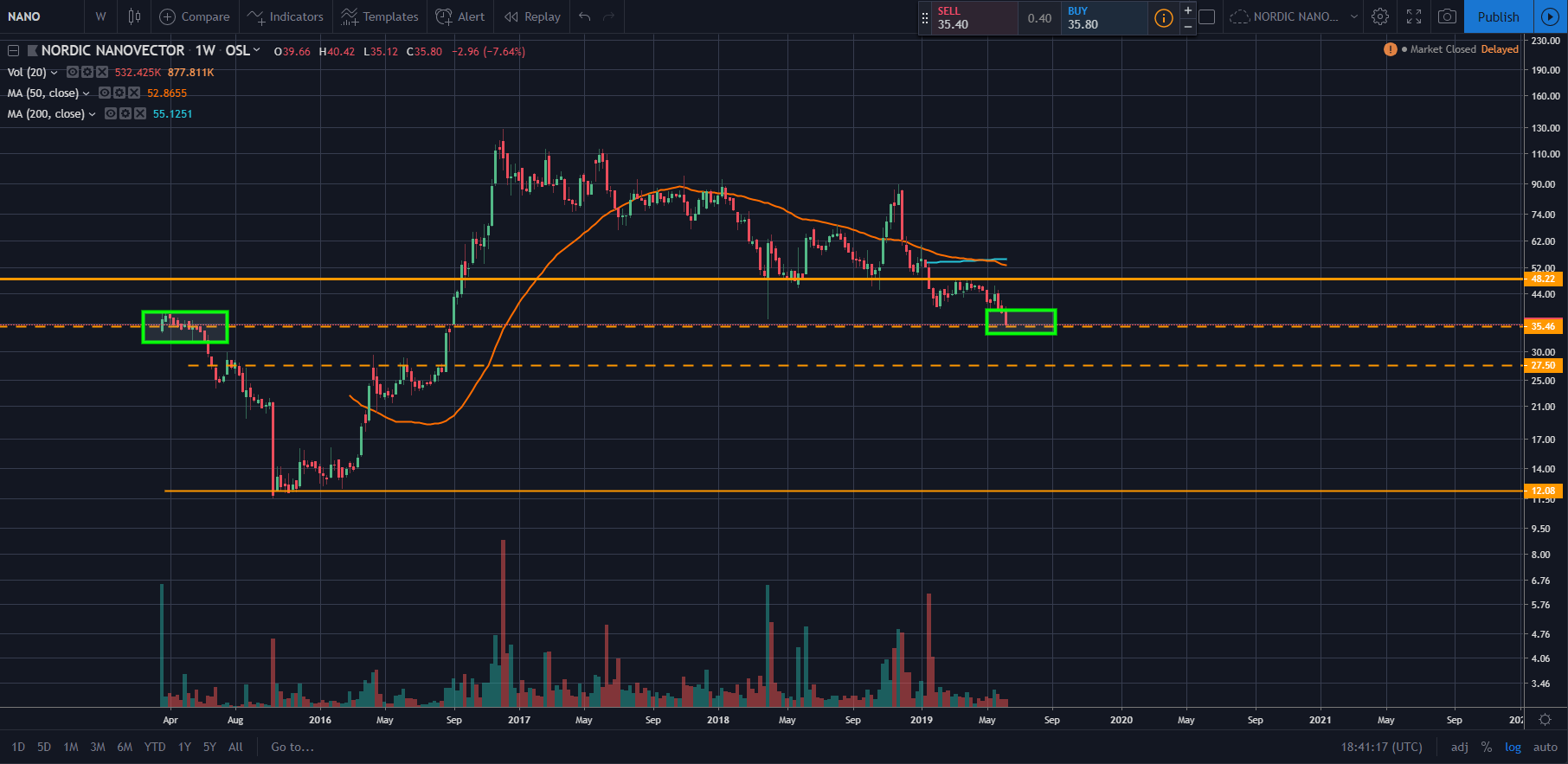Select the 5Y time range
The image size is (1568, 764).
[x=209, y=747]
